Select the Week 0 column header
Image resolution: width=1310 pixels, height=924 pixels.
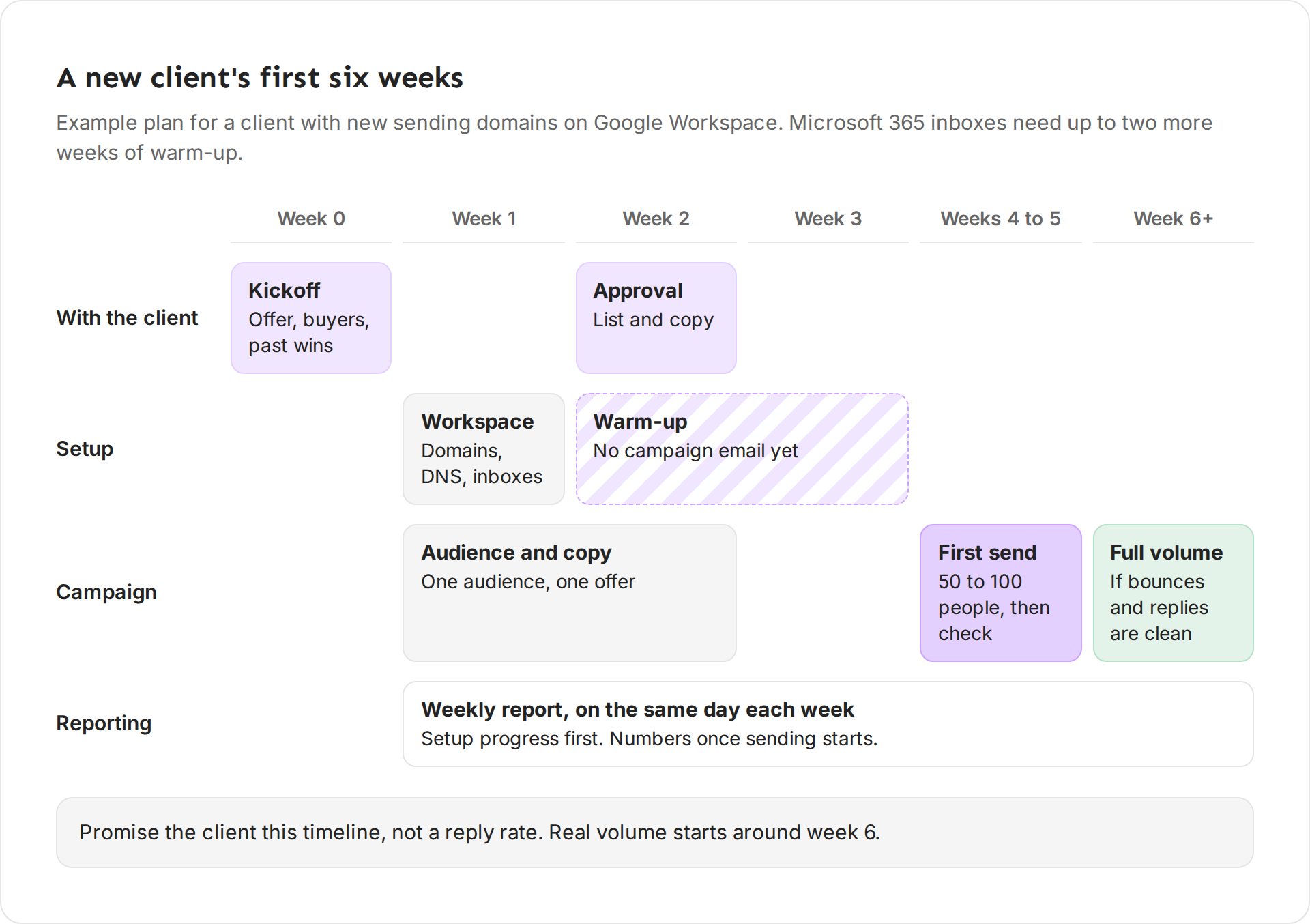(311, 218)
